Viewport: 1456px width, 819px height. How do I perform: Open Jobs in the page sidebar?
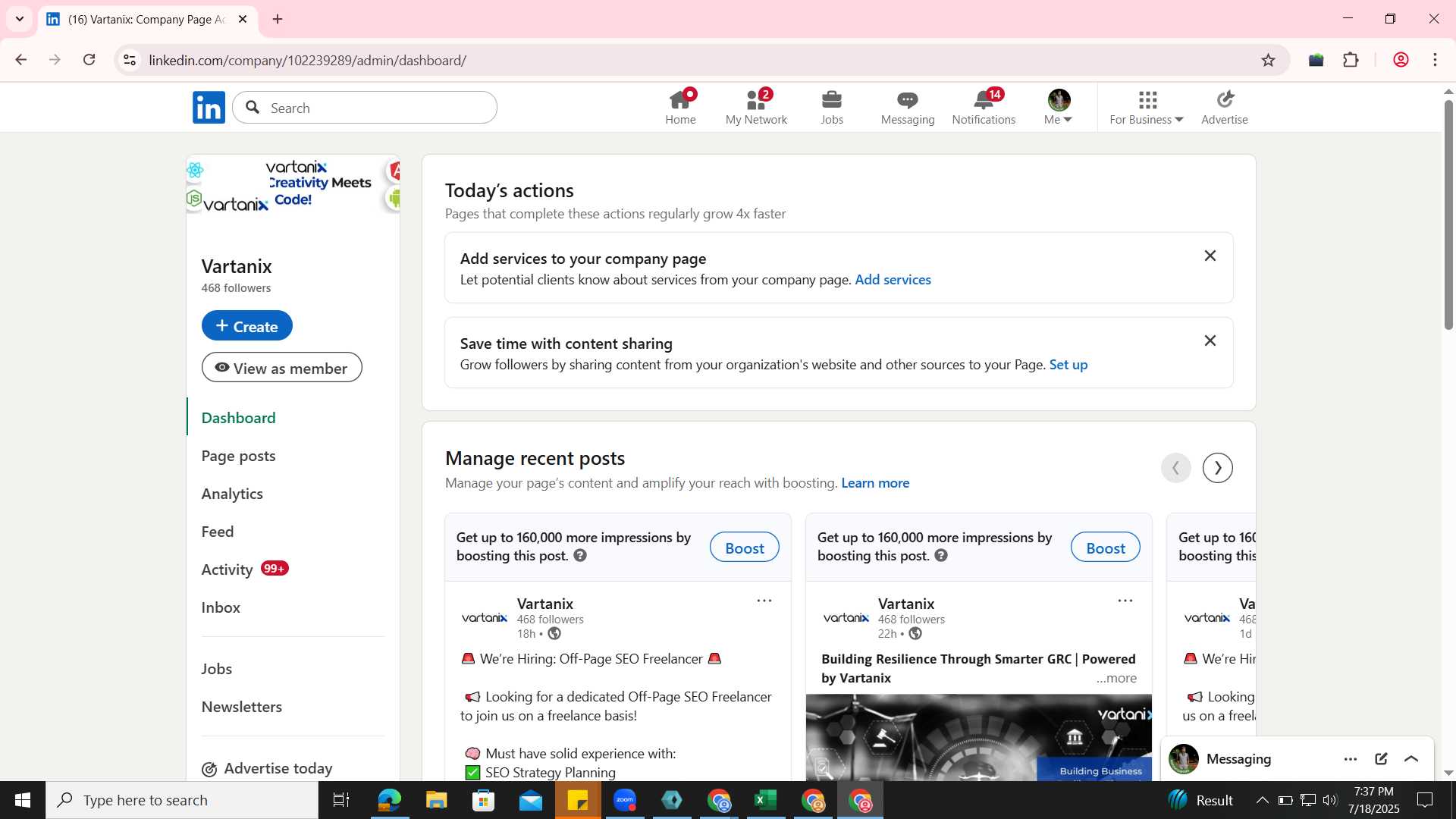pos(216,669)
